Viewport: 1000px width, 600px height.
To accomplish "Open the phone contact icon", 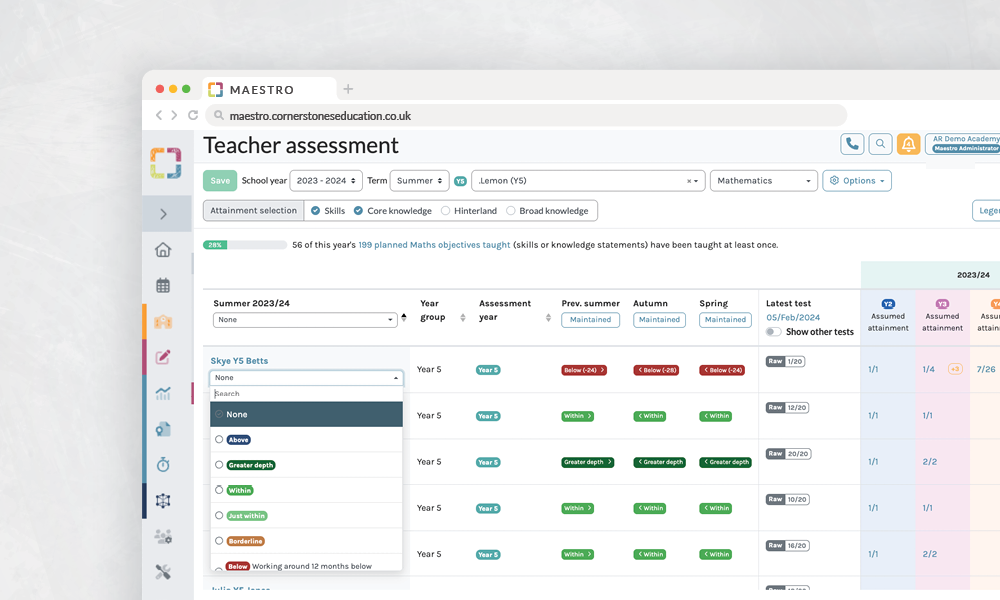I will pos(852,144).
